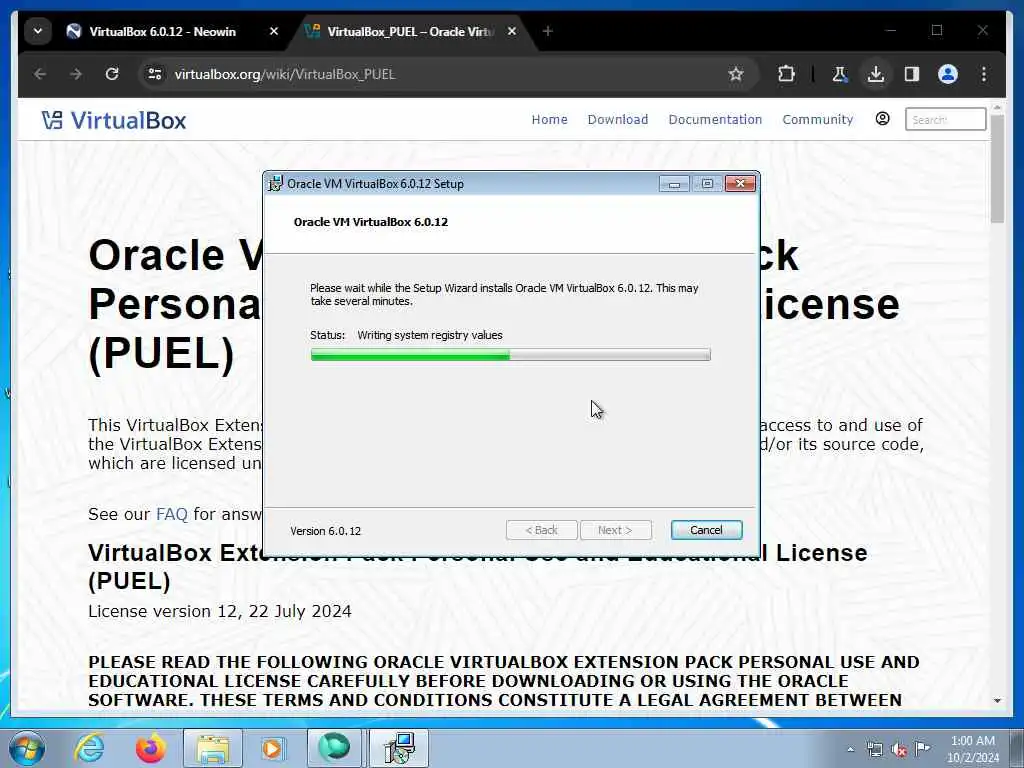Image resolution: width=1024 pixels, height=768 pixels.
Task: Switch to the green browser taskbar app
Action: point(334,748)
